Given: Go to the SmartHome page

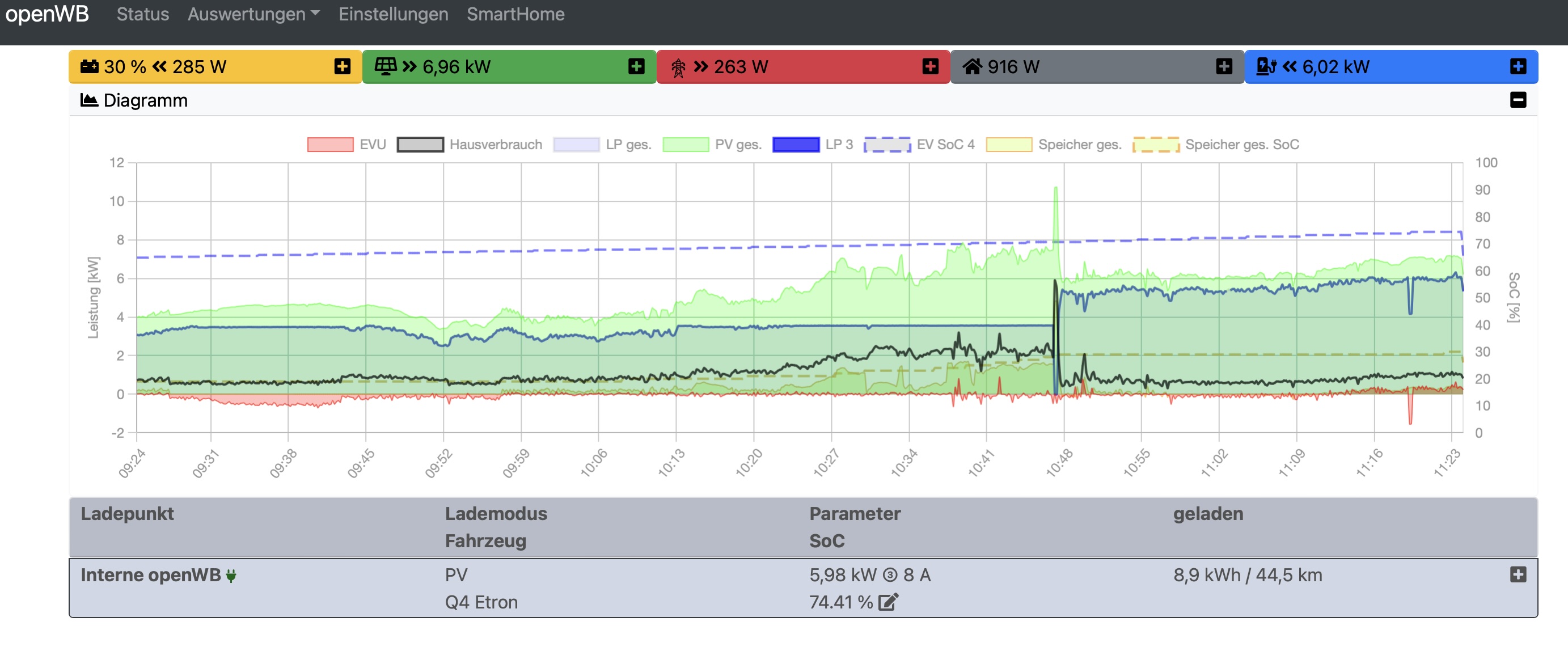Looking at the screenshot, I should pos(515,14).
